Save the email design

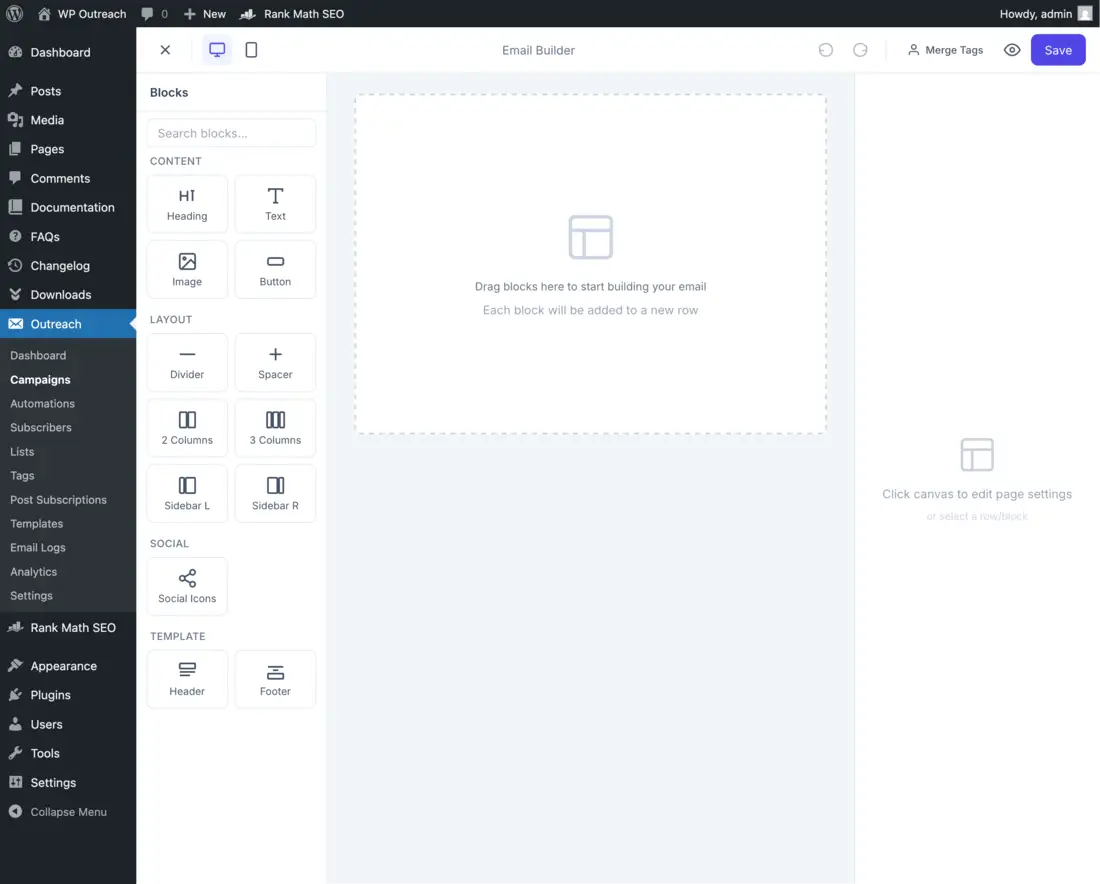click(x=1058, y=49)
